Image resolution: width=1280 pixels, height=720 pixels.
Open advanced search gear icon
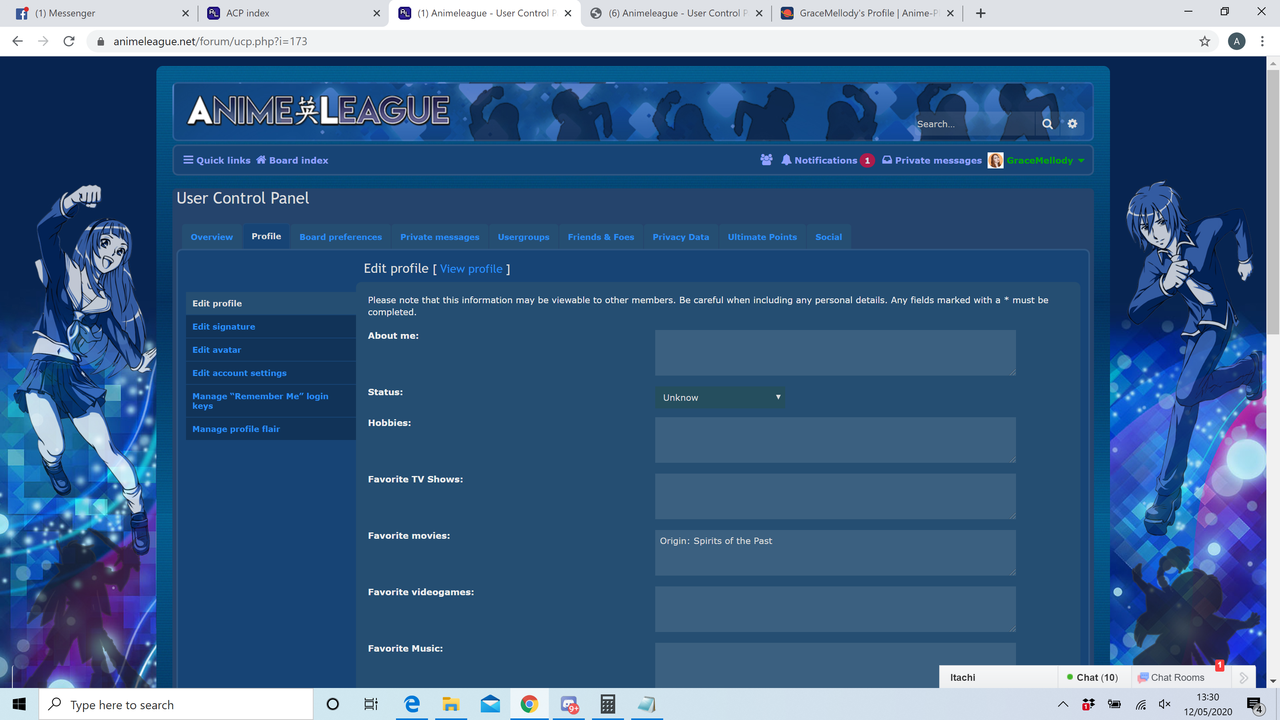pyautogui.click(x=1072, y=124)
